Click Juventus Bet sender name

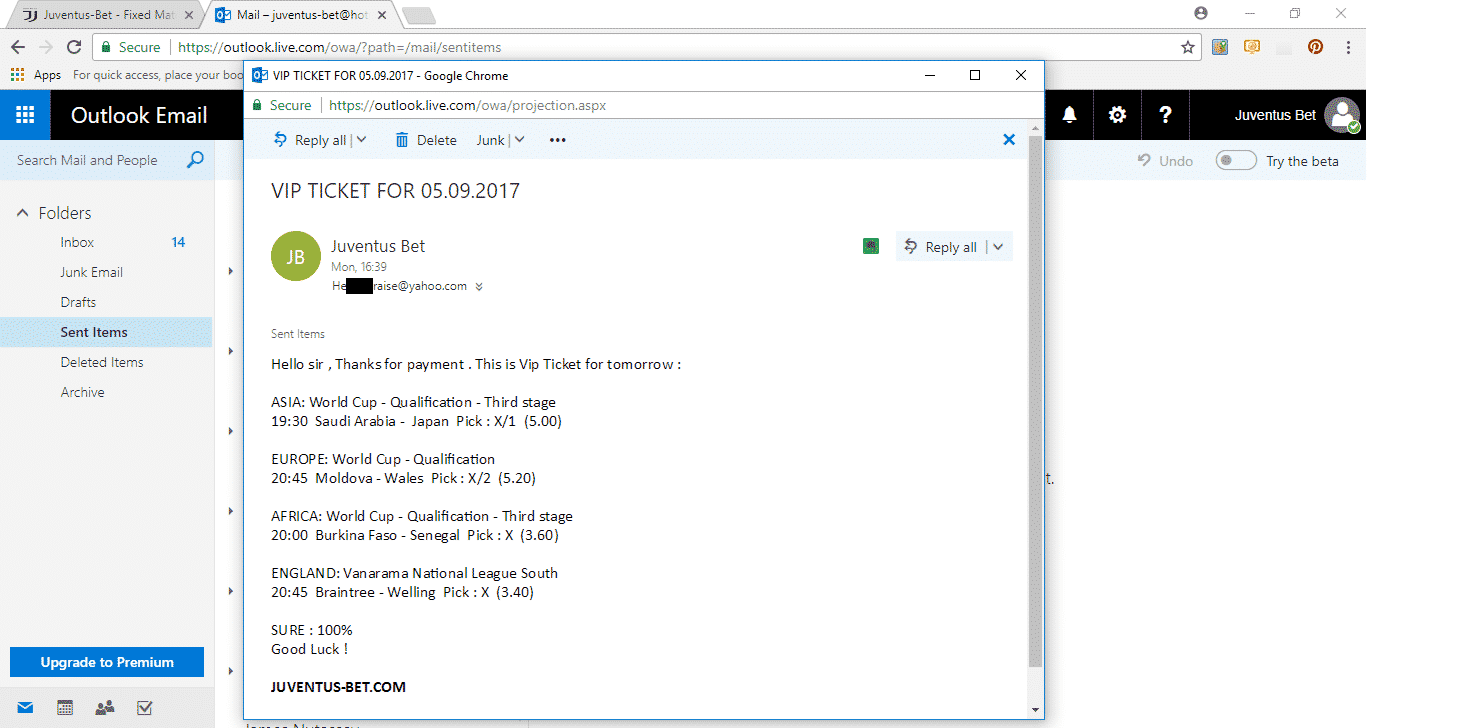378,246
